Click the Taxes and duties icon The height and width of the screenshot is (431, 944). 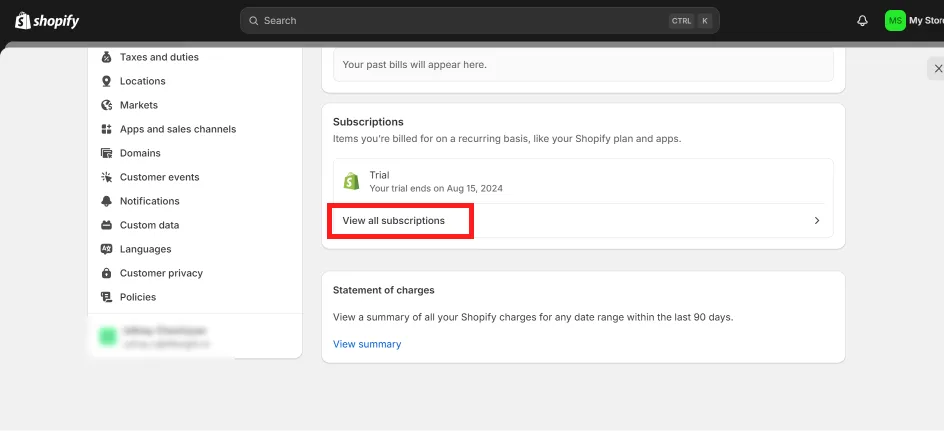[107, 57]
